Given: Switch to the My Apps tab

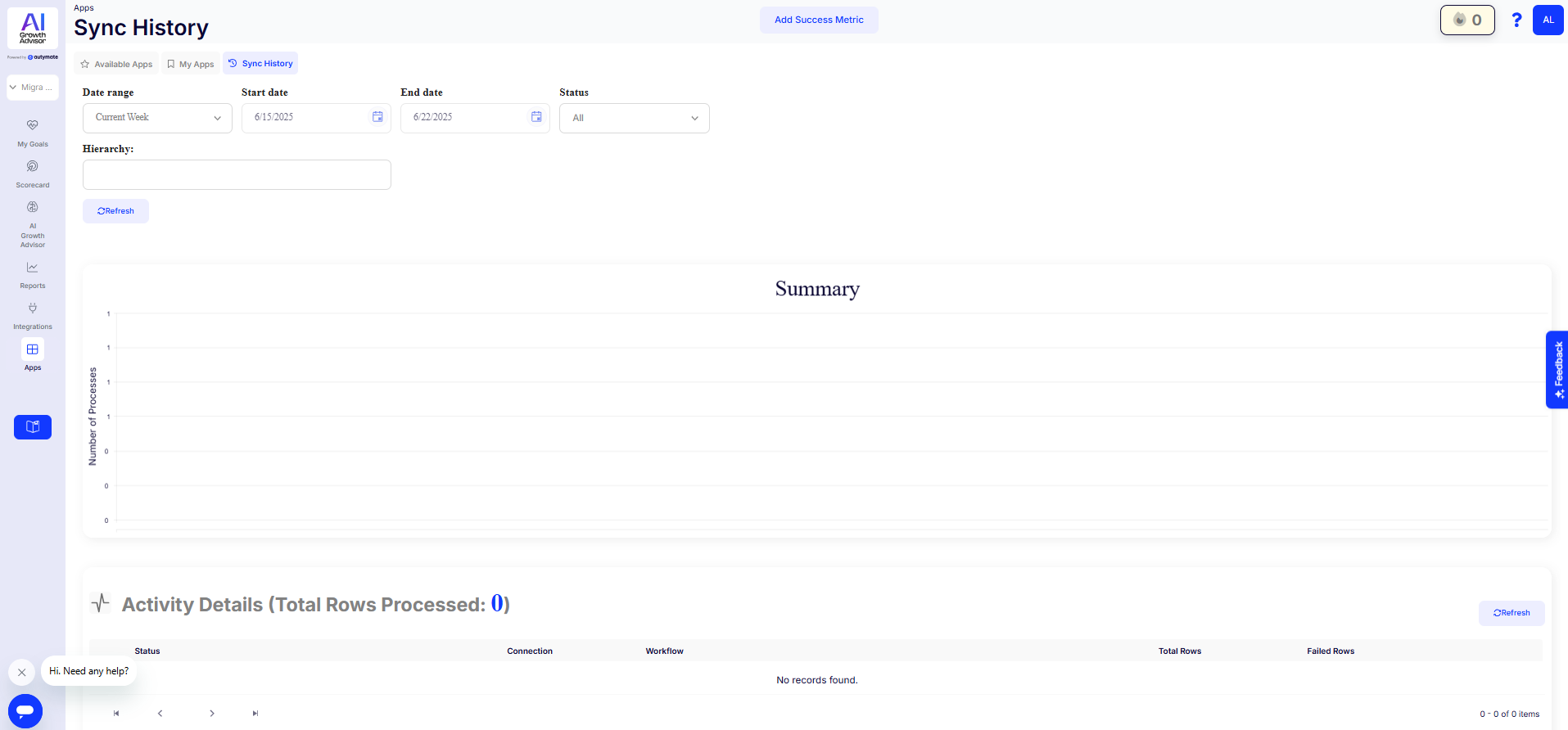Looking at the screenshot, I should tap(191, 64).
